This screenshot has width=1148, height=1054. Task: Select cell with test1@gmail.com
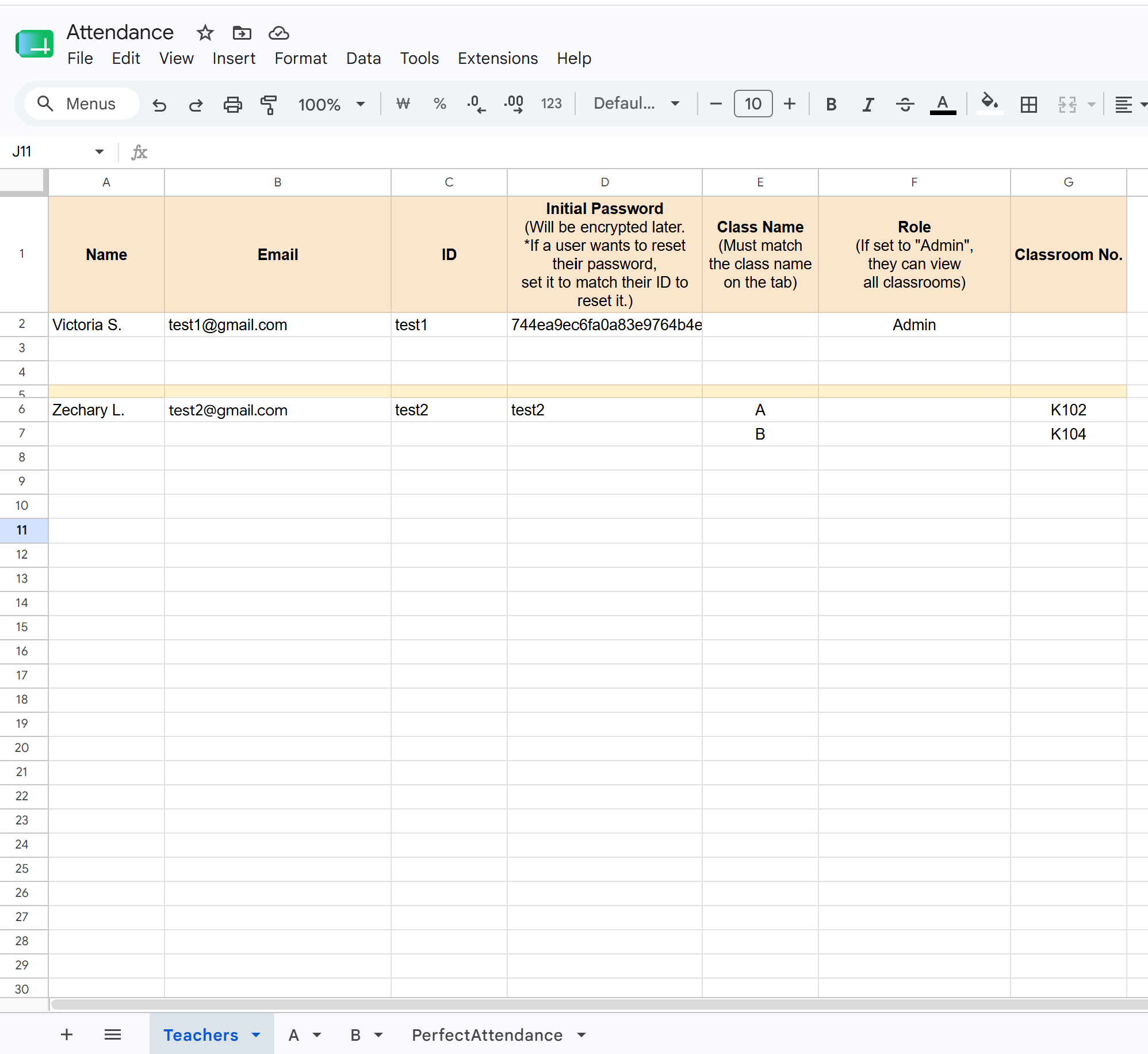[x=278, y=325]
